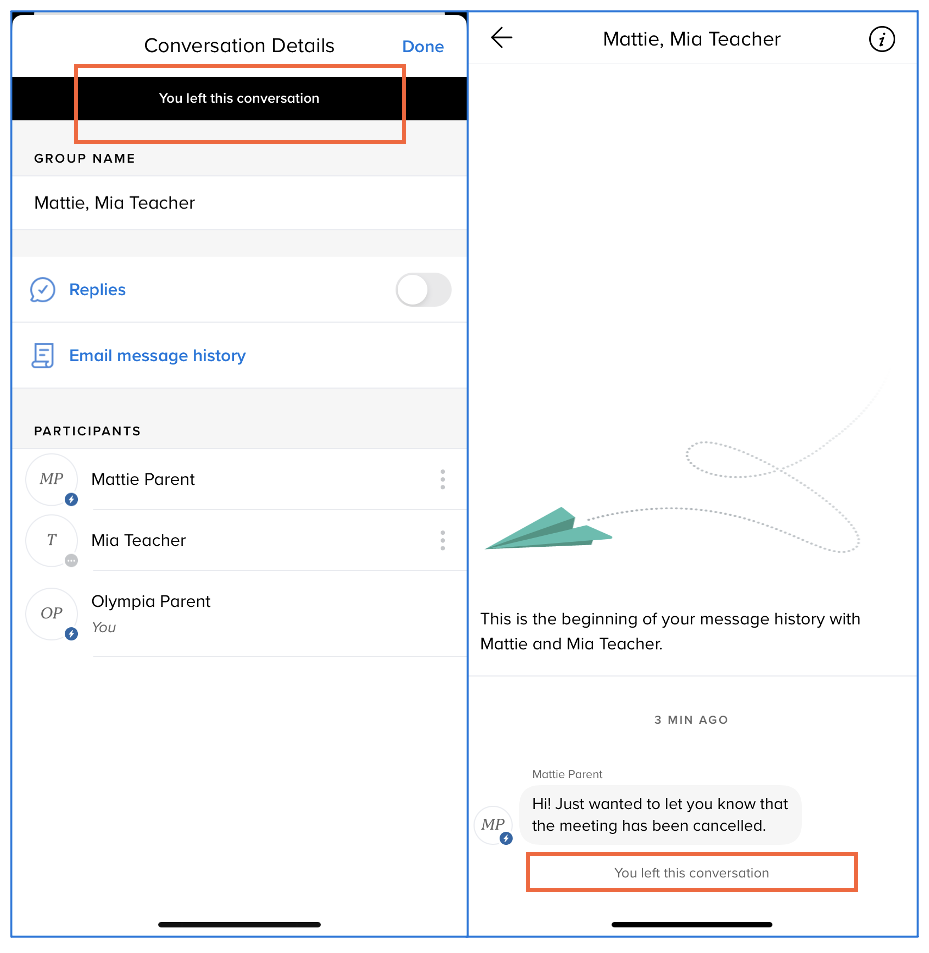Open conversation info icon

[x=881, y=39]
